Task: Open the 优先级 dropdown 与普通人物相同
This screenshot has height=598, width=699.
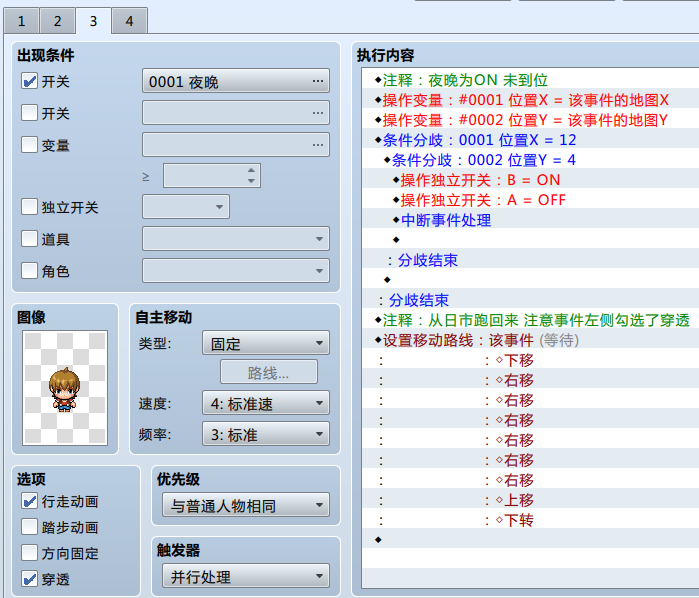Action: tap(246, 505)
